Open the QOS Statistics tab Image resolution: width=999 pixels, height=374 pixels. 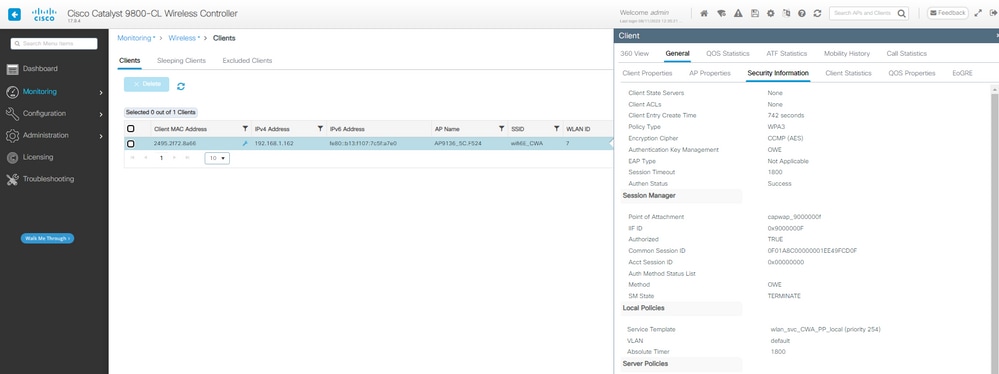coord(728,54)
